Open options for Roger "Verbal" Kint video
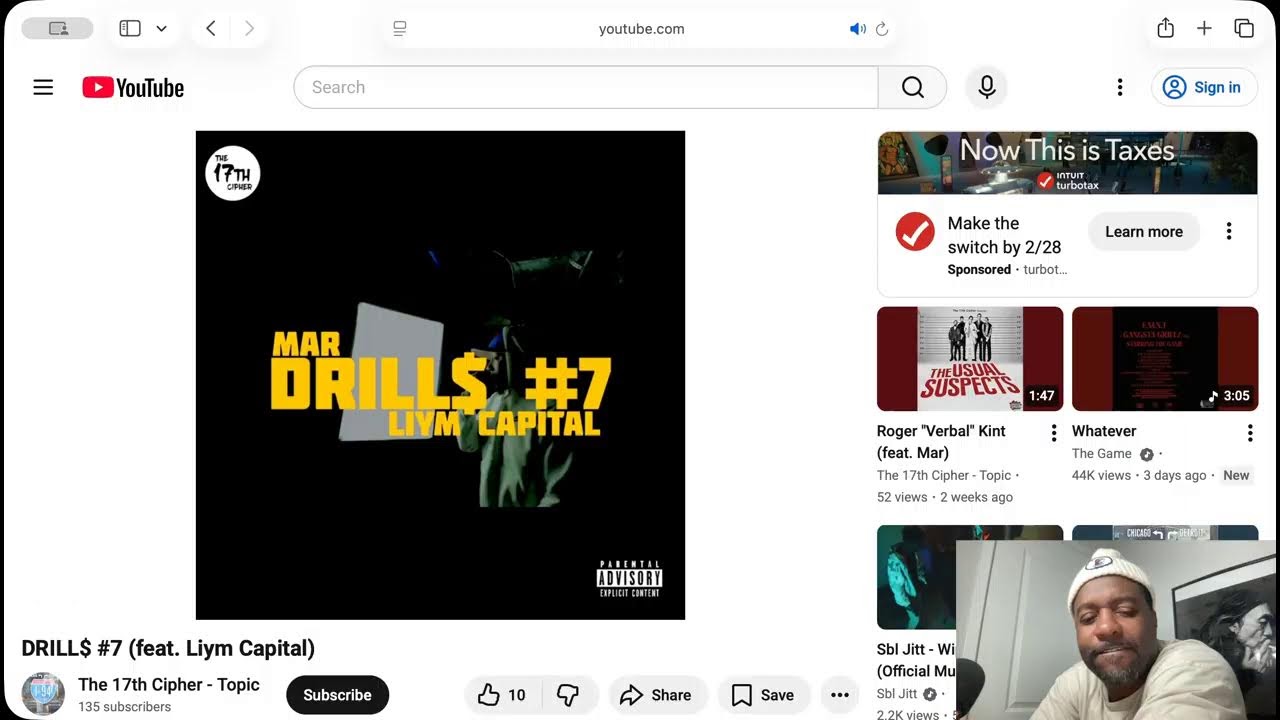This screenshot has width=1280, height=720. pyautogui.click(x=1053, y=433)
